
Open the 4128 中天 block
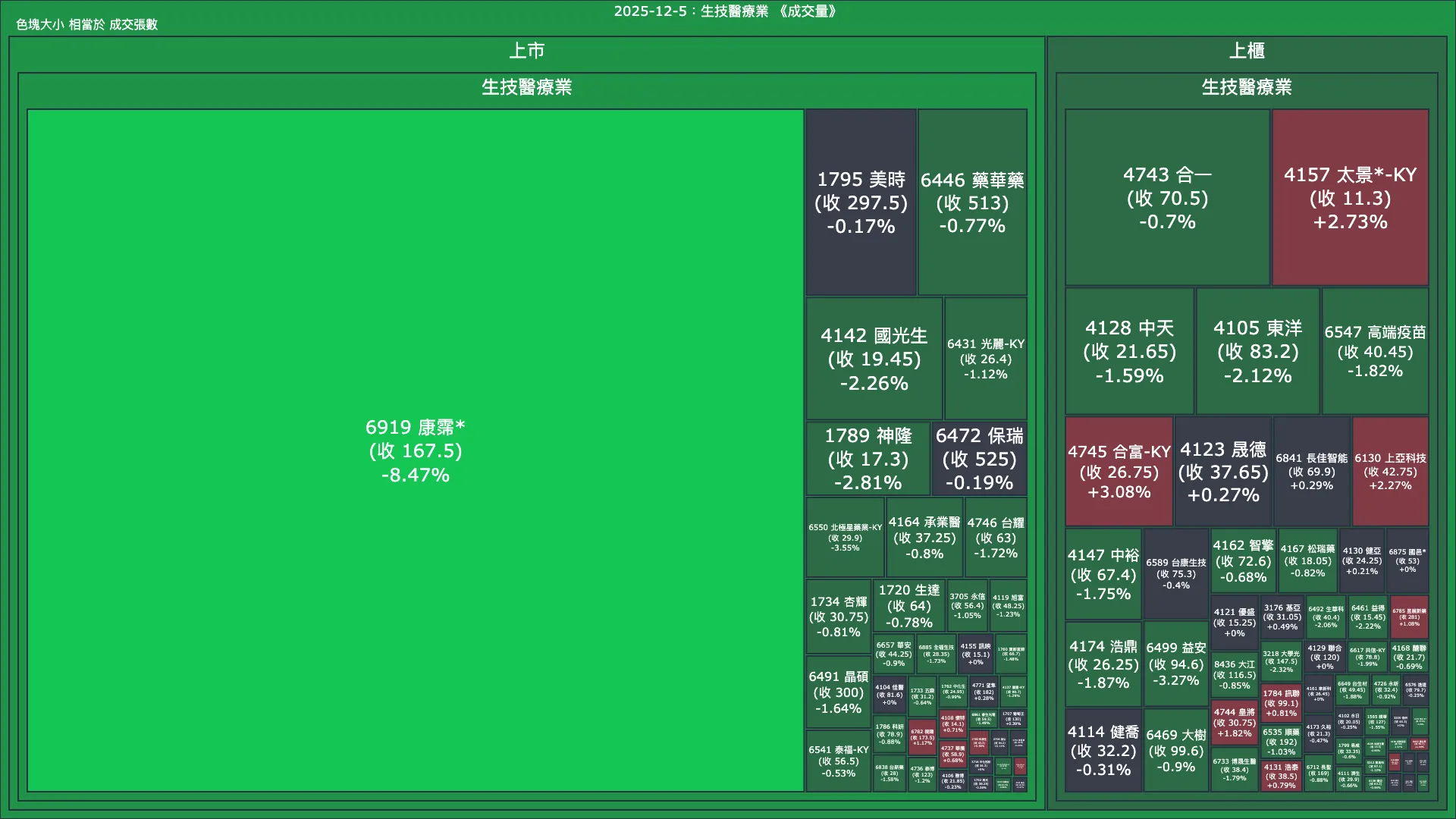(x=1129, y=351)
